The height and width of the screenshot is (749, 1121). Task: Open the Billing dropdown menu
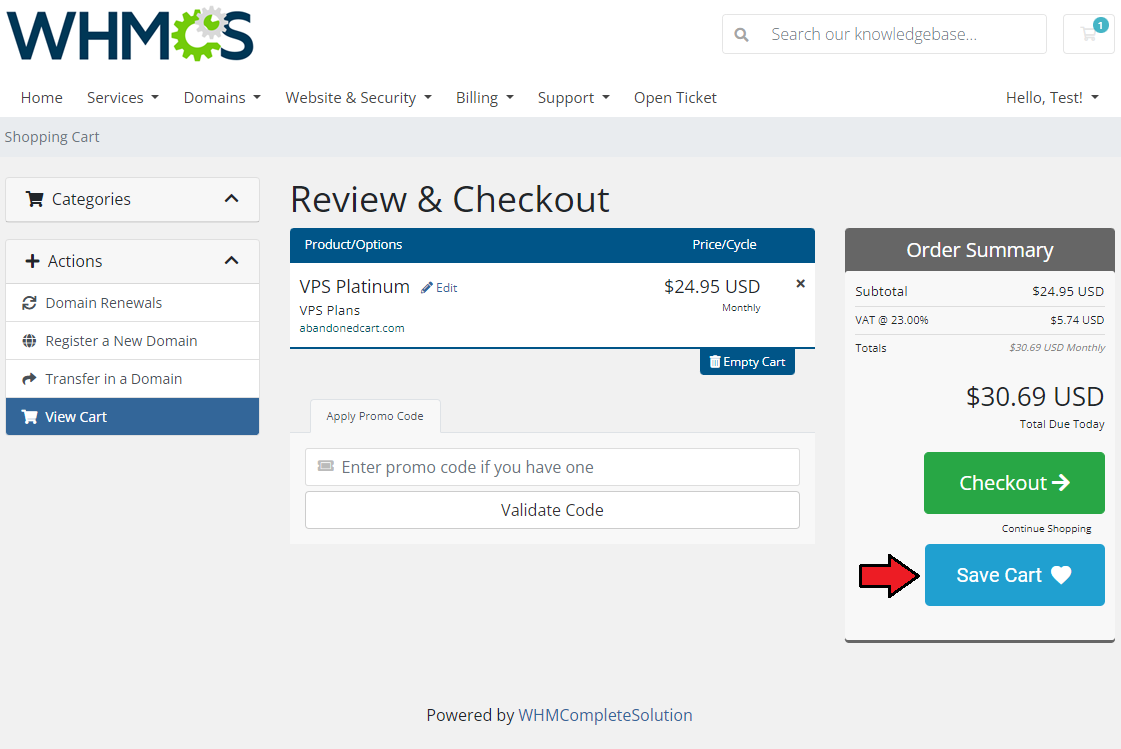(x=485, y=98)
